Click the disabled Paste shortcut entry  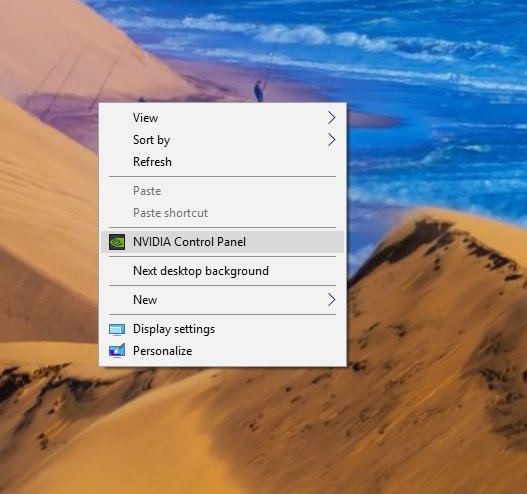coord(222,213)
